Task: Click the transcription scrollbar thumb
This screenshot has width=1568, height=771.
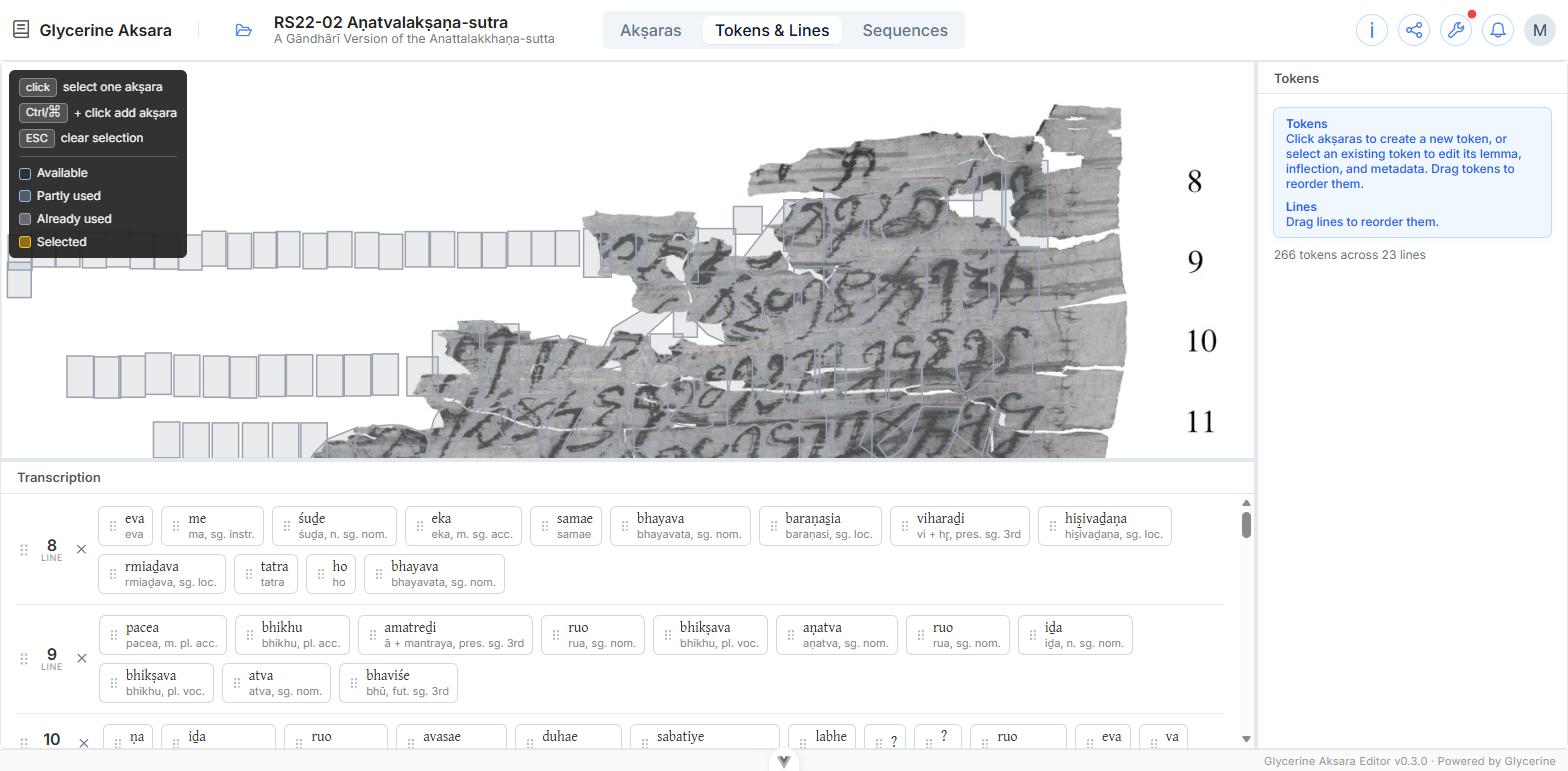Action: point(1246,525)
